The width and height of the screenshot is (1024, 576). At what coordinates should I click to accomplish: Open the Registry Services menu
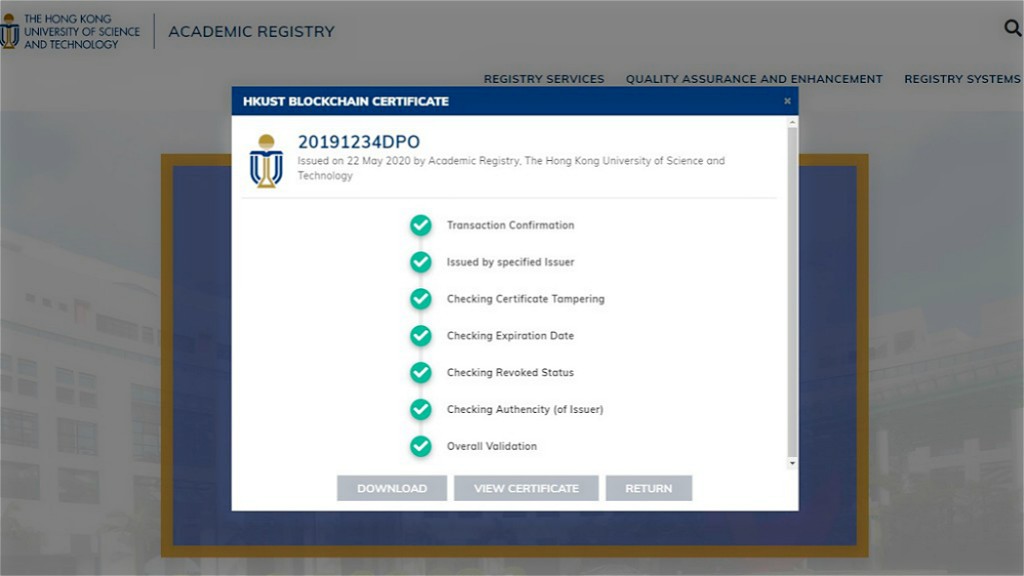click(544, 79)
